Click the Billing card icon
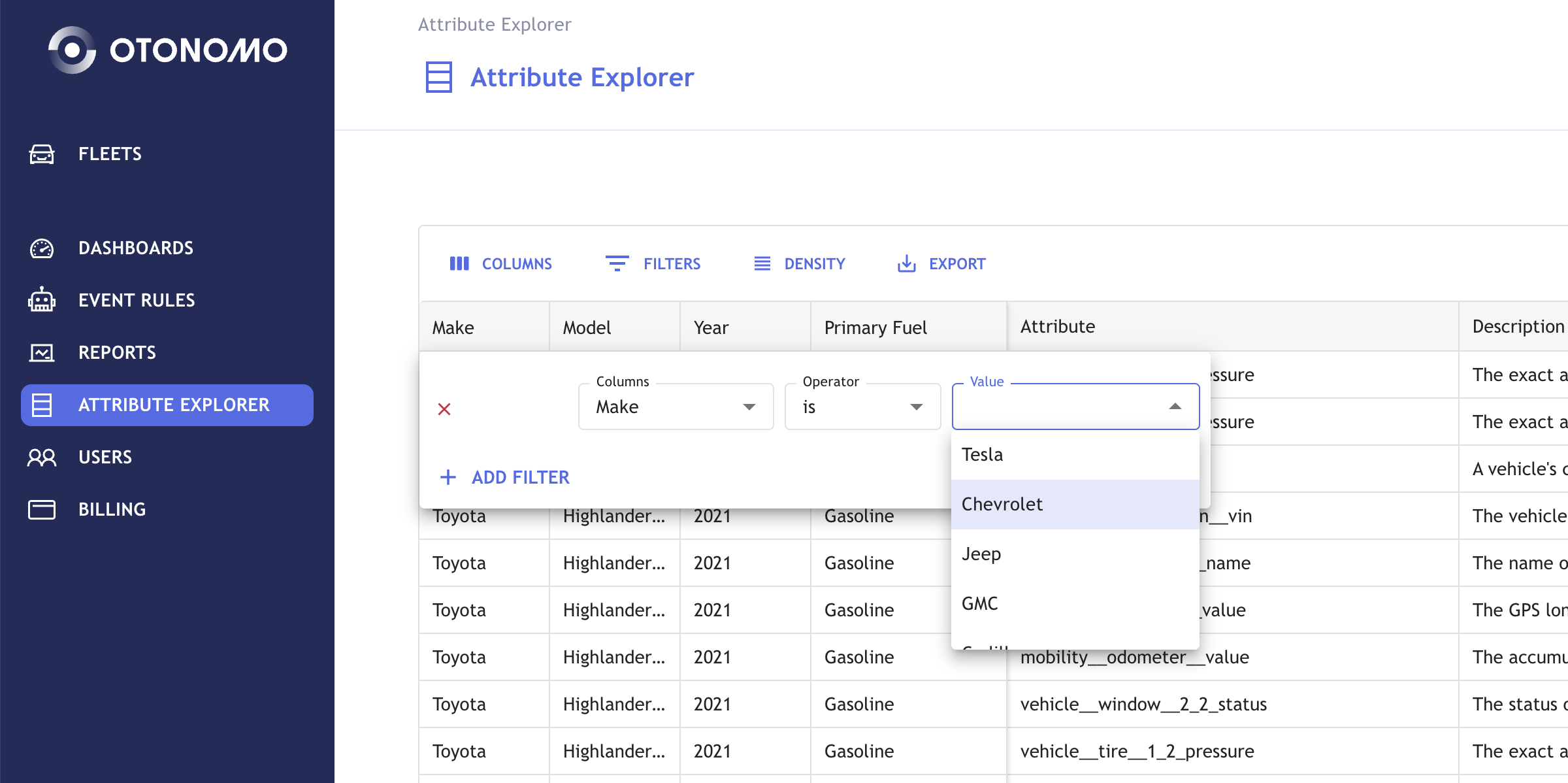Screen dimensions: 1568x783 click(x=42, y=509)
